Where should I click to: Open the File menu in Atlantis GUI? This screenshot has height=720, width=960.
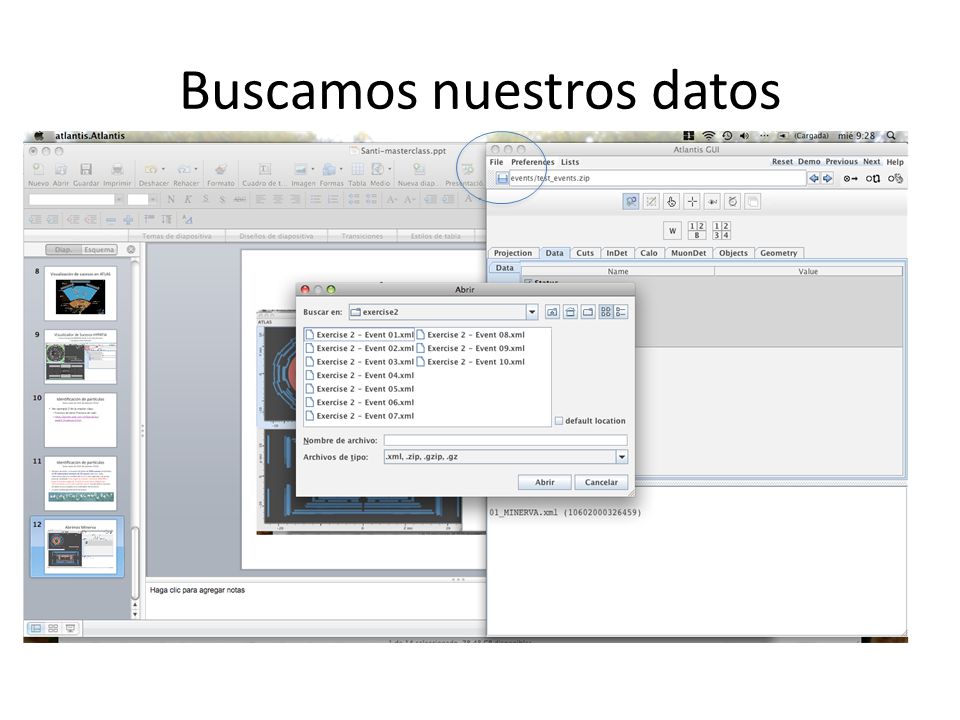point(496,162)
